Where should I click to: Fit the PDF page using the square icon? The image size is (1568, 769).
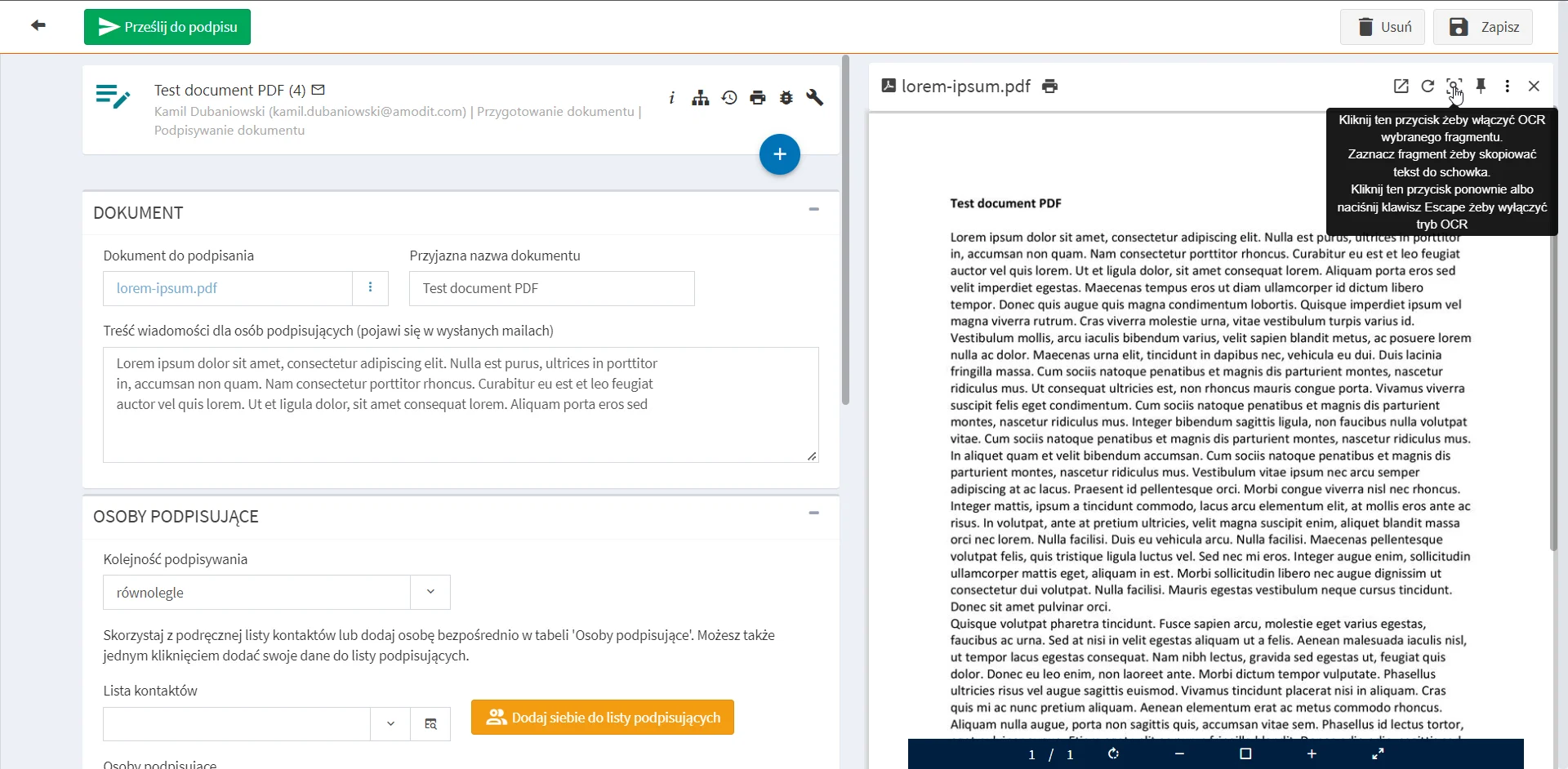(1245, 754)
